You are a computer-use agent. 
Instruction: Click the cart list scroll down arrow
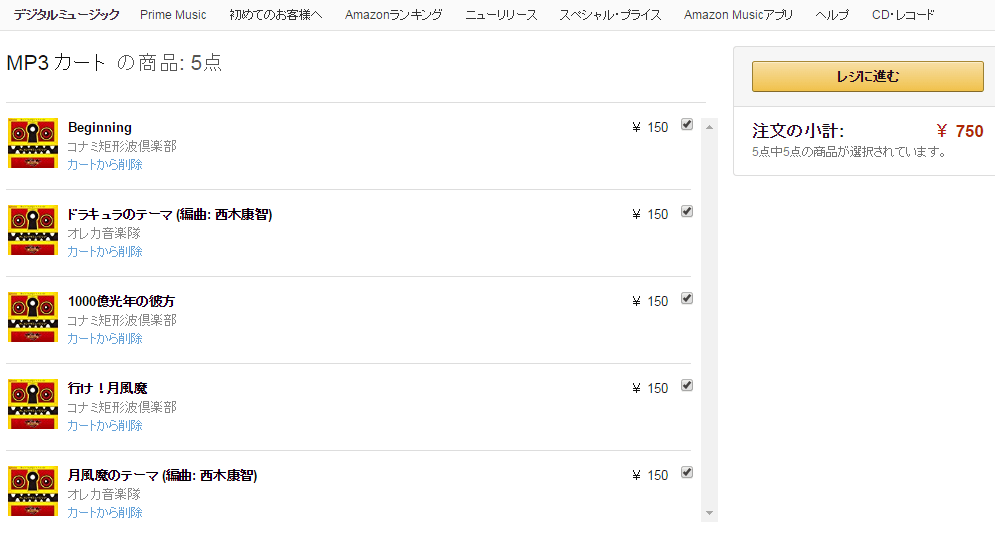pos(710,513)
